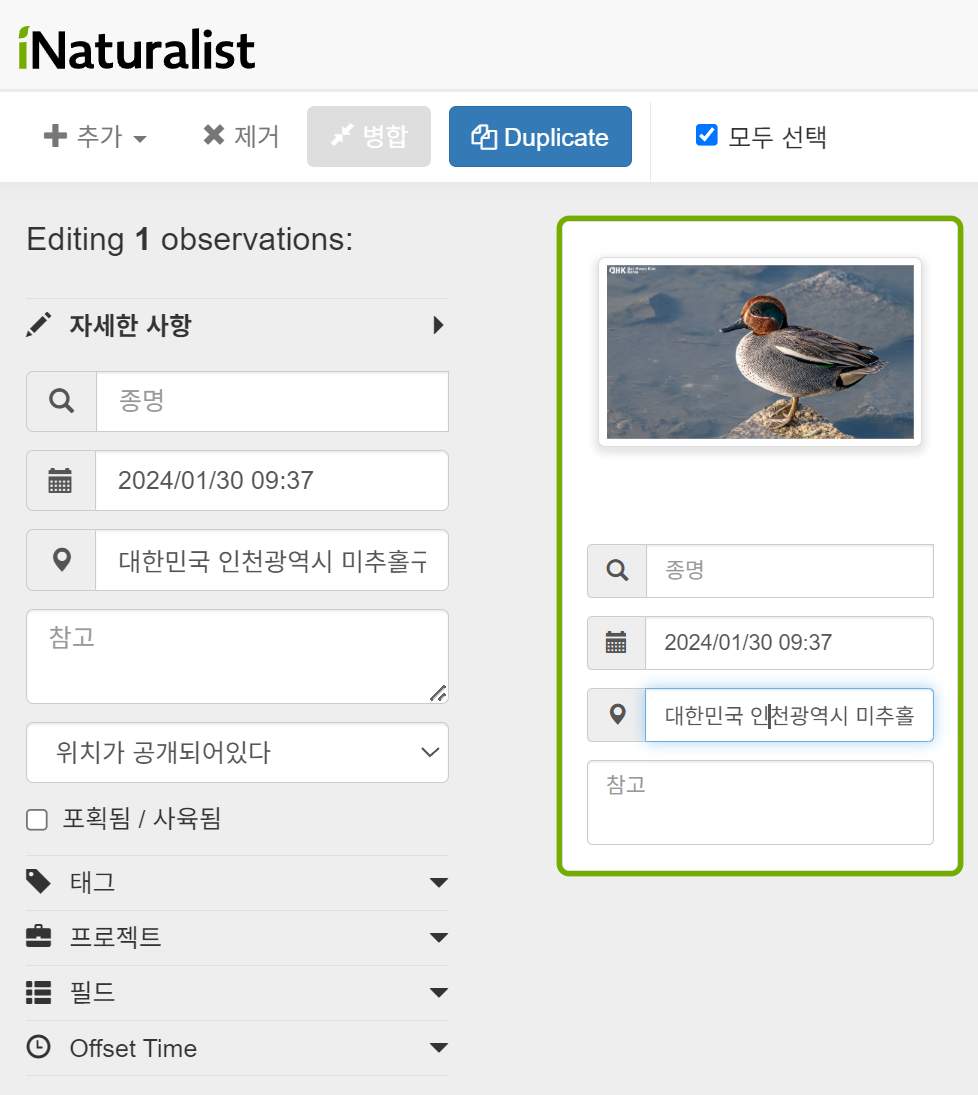This screenshot has width=978, height=1095.
Task: Click the clock icon next to Offset Time
Action: tap(38, 1047)
